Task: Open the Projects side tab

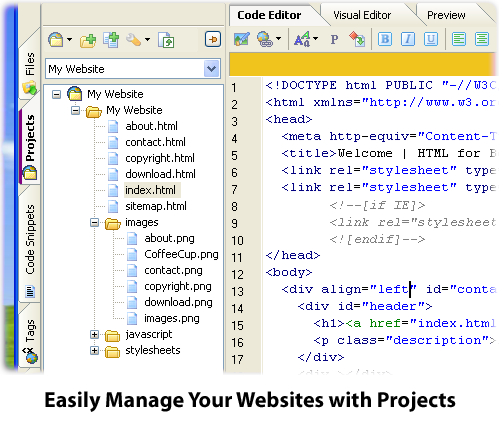Action: pyautogui.click(x=30, y=145)
